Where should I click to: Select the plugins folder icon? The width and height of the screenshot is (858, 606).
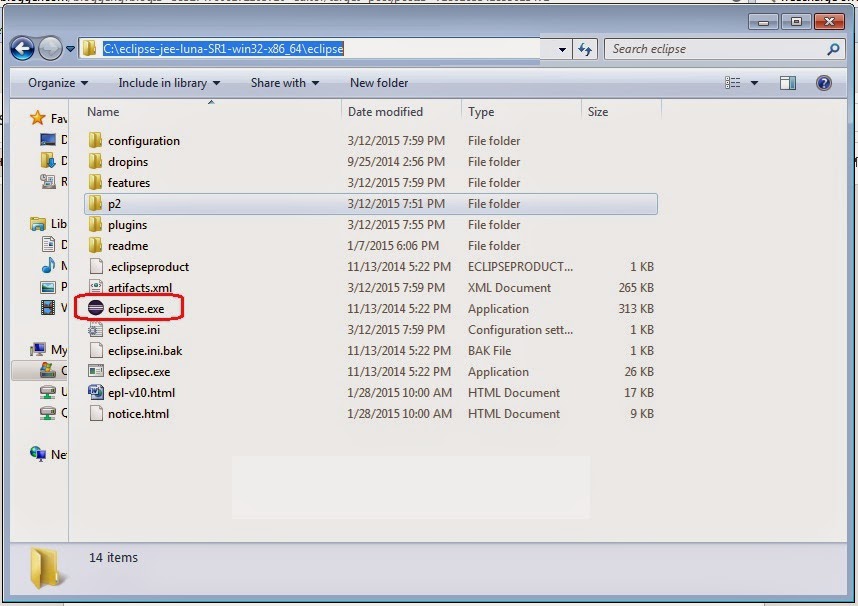click(95, 224)
